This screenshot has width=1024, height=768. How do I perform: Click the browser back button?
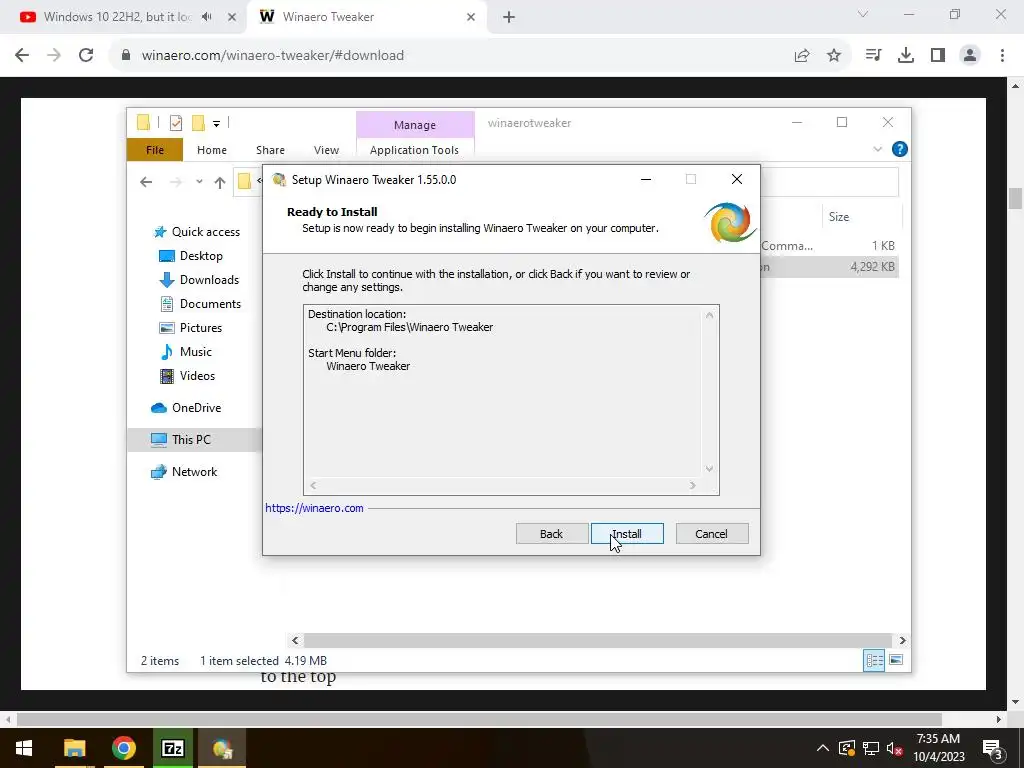[x=22, y=56]
